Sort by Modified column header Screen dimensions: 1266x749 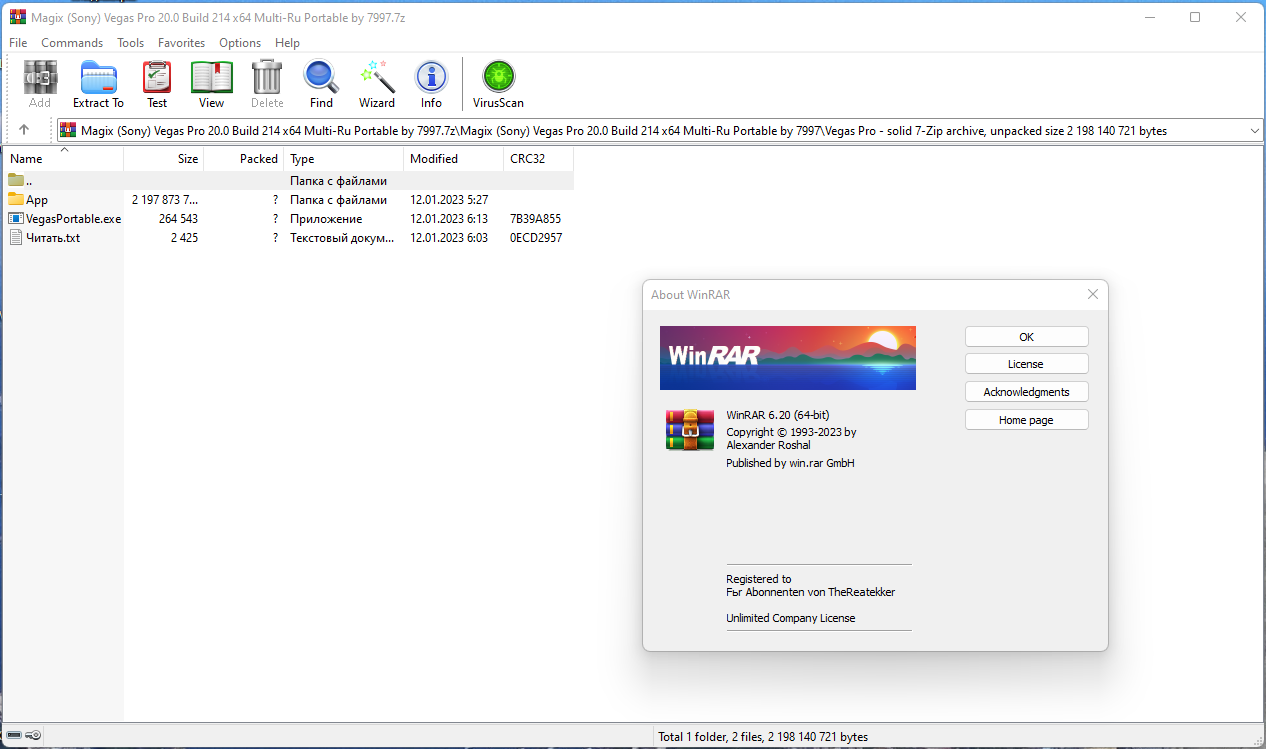pos(454,158)
